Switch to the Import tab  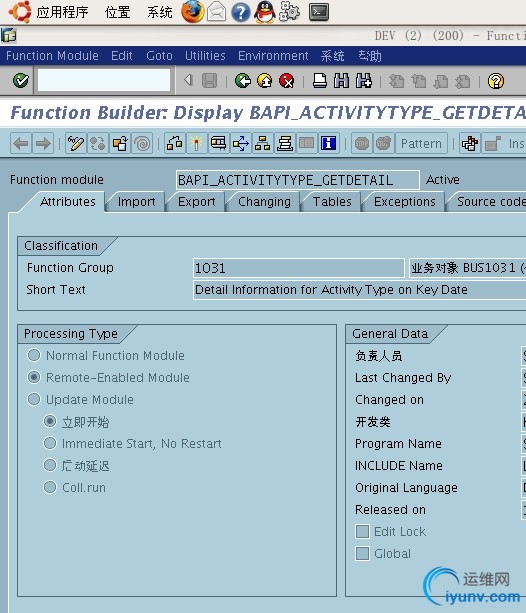[136, 201]
